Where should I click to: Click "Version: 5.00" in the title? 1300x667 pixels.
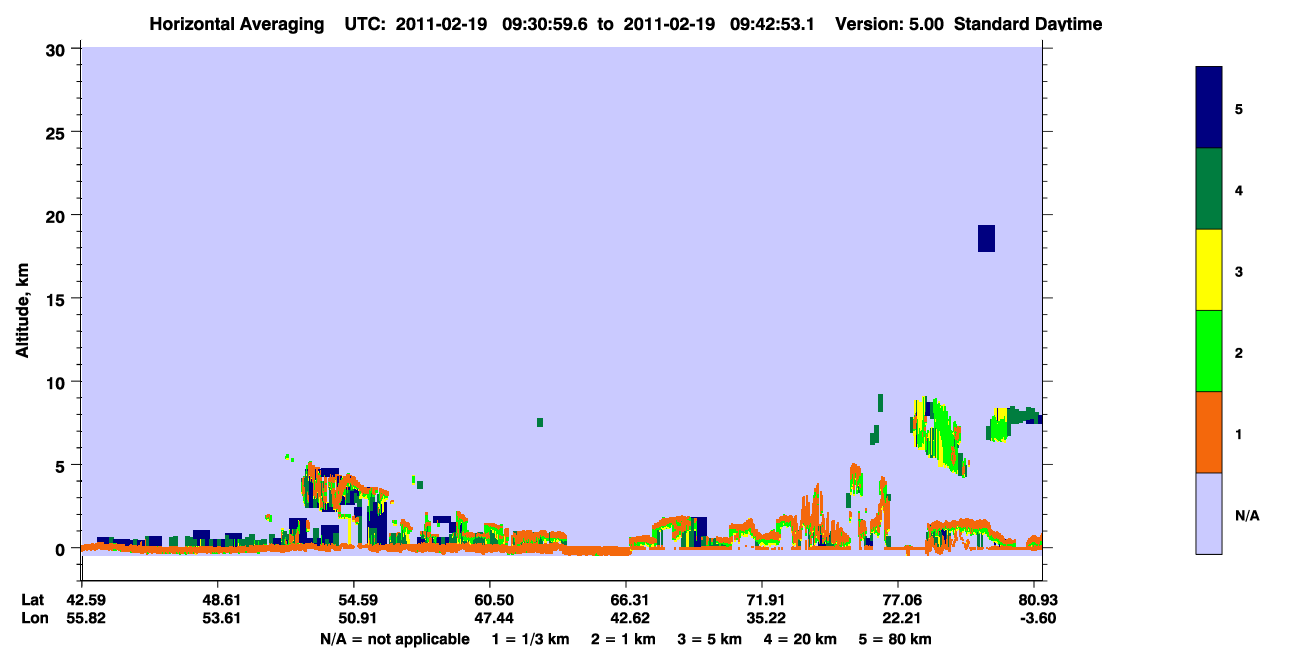[889, 24]
